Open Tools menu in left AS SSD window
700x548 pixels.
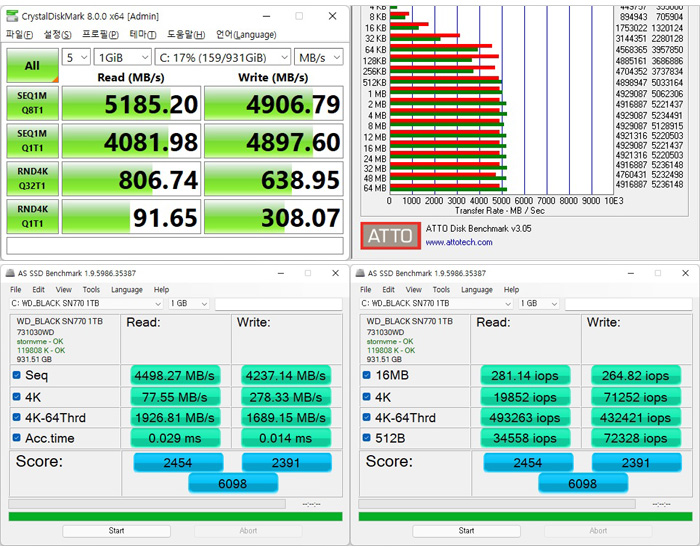[x=91, y=290]
